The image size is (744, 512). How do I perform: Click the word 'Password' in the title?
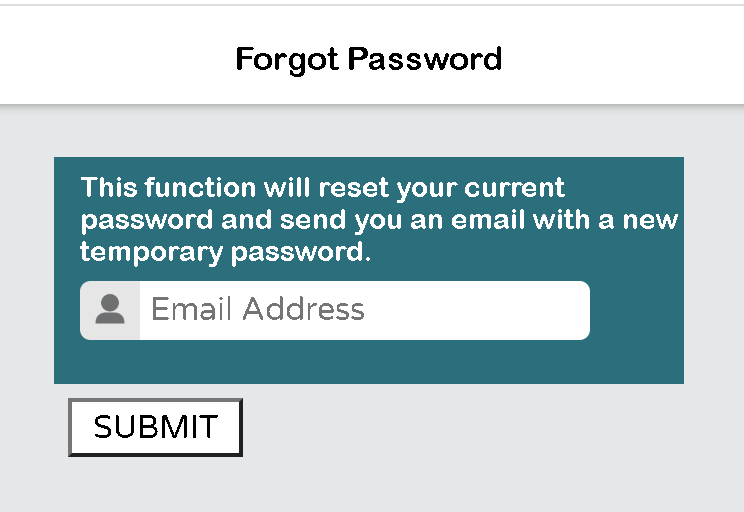(x=425, y=59)
